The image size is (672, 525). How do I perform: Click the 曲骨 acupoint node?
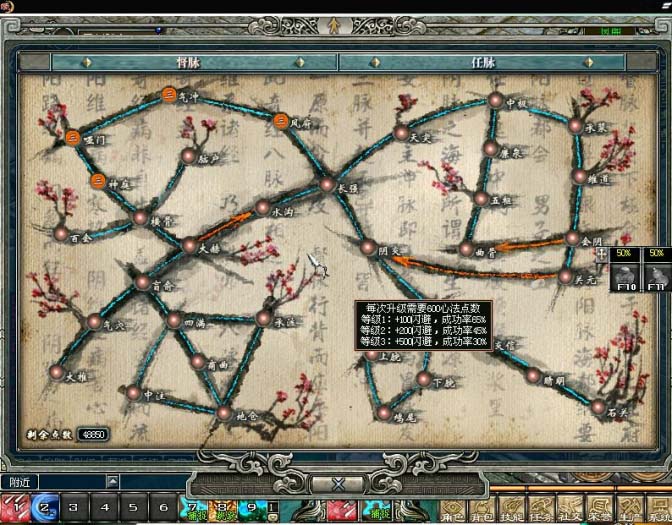click(465, 250)
